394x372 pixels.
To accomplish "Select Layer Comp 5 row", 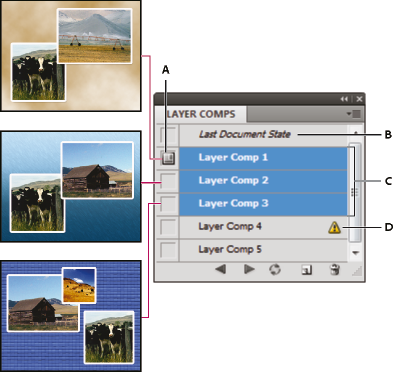I will [x=263, y=250].
